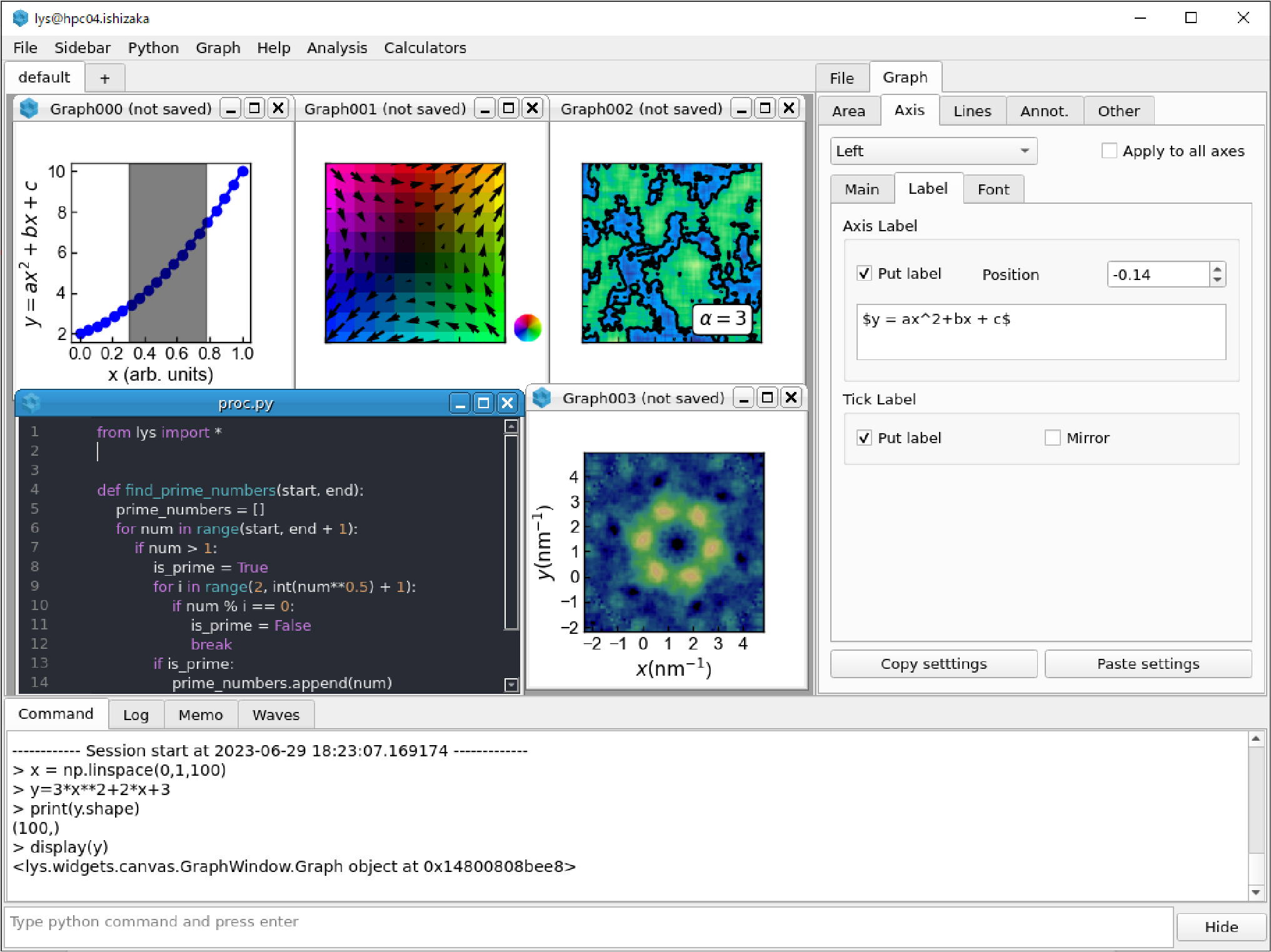Maximize the Graph003 sub-window

click(x=767, y=398)
